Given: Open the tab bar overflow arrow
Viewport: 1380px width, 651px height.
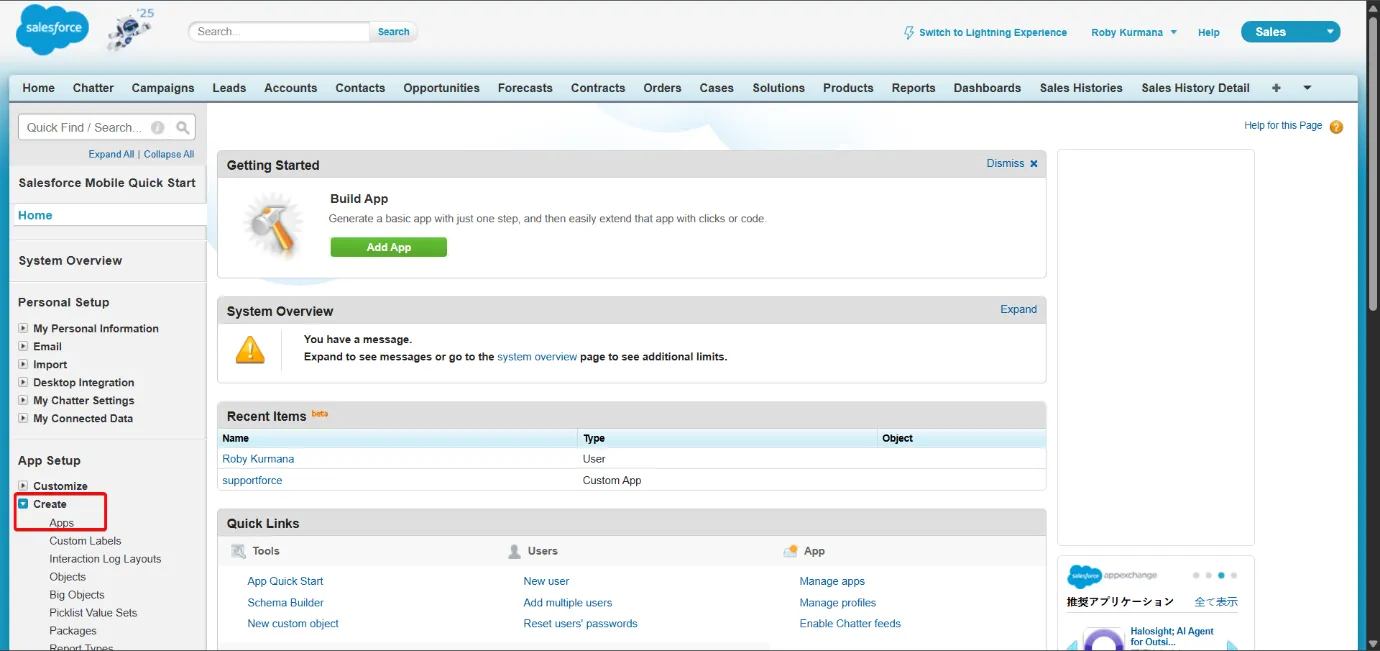Looking at the screenshot, I should [x=1307, y=88].
